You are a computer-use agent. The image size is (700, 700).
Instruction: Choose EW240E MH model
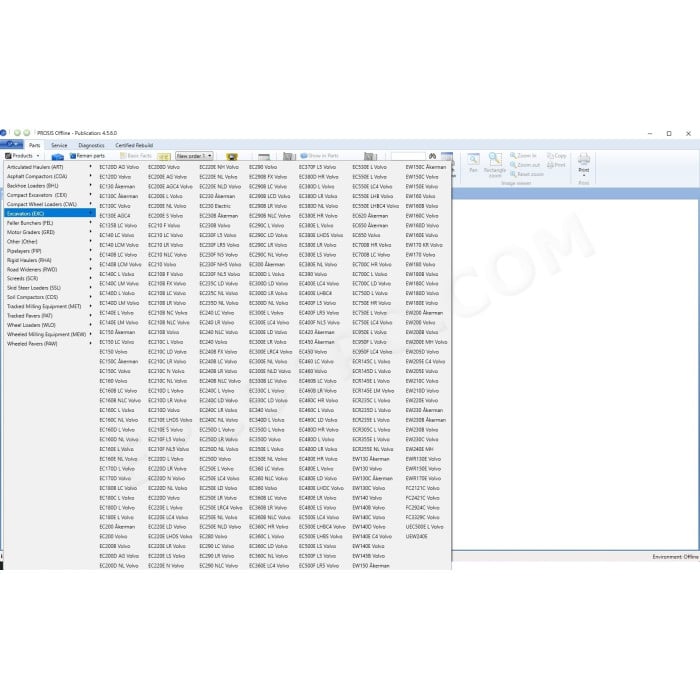419,449
